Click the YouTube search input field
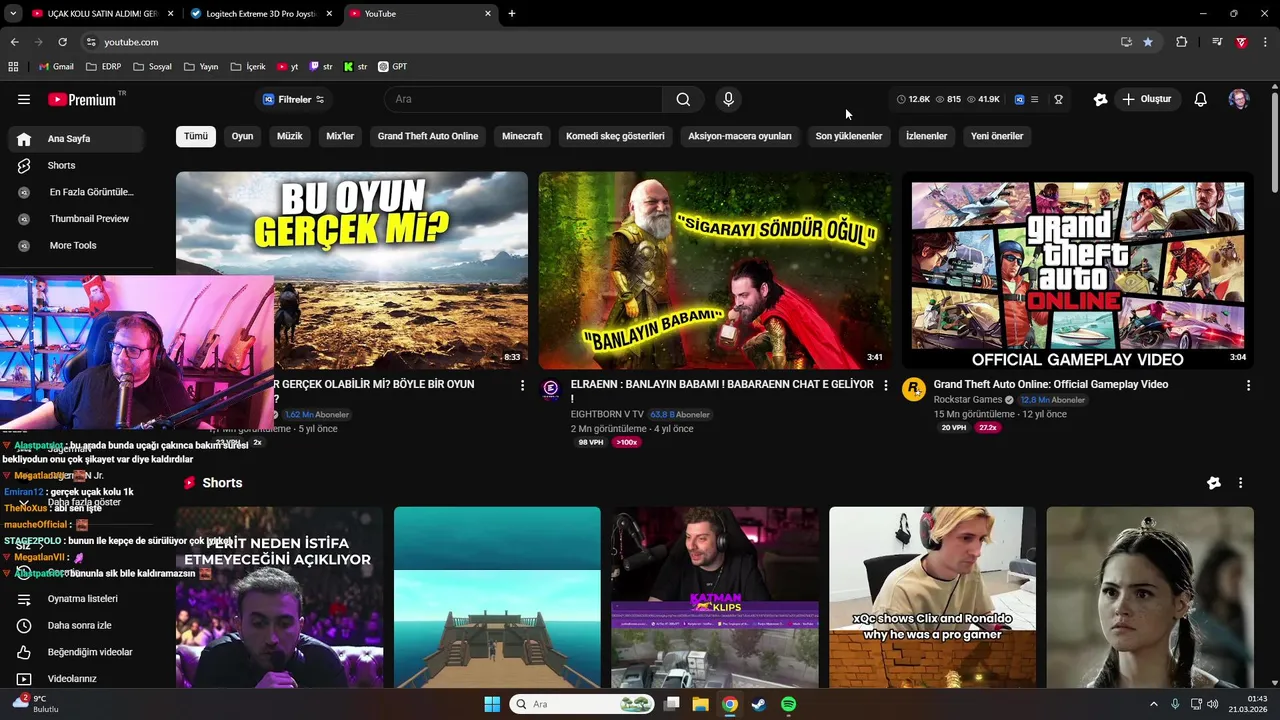Viewport: 1280px width, 720px height. pyautogui.click(x=524, y=99)
